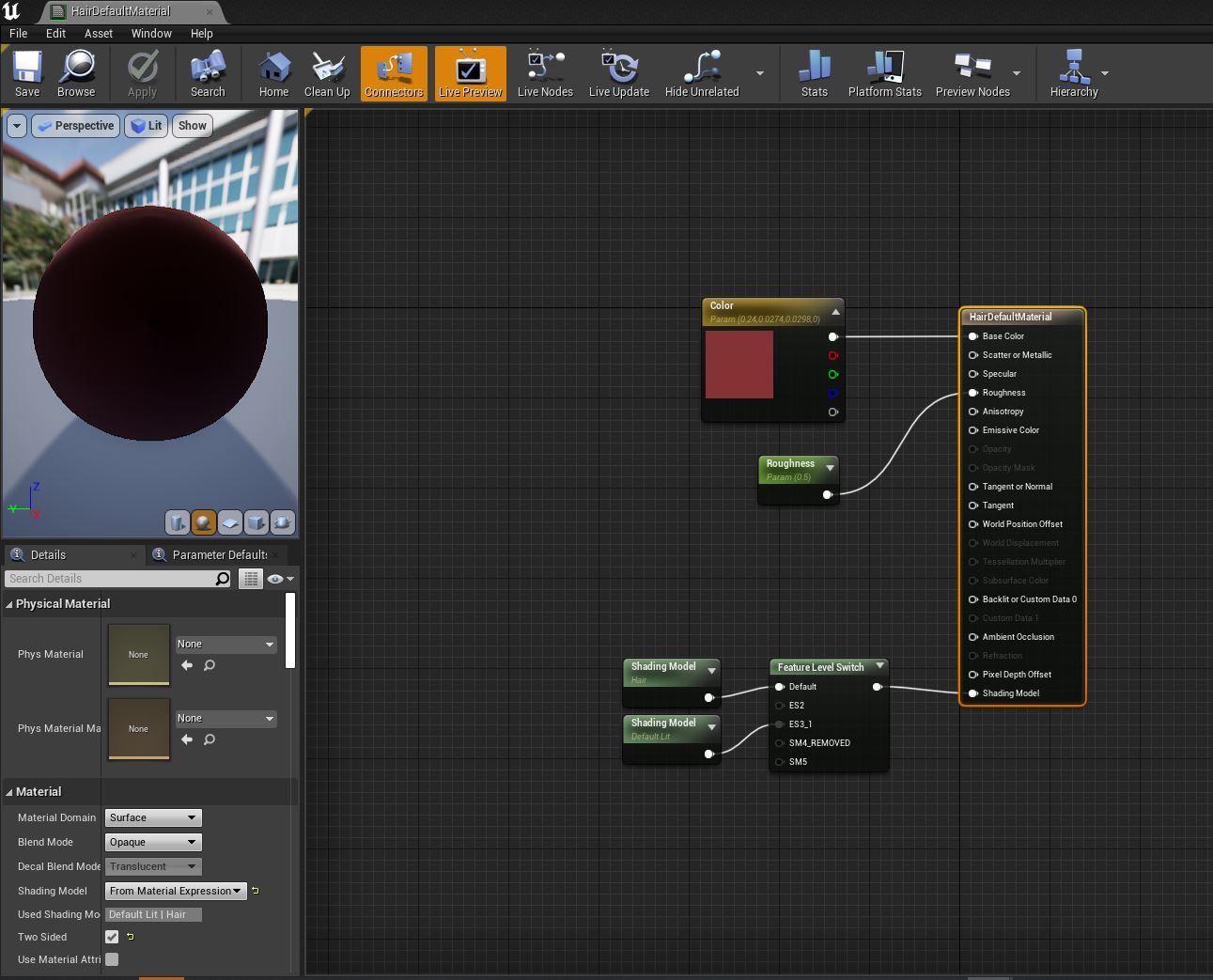This screenshot has width=1213, height=980.
Task: Set preview mesh to cube
Action: click(x=257, y=522)
